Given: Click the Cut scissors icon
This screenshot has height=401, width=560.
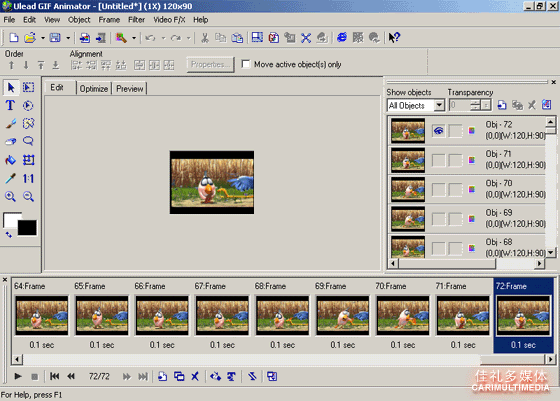Looking at the screenshot, I should click(x=205, y=37).
